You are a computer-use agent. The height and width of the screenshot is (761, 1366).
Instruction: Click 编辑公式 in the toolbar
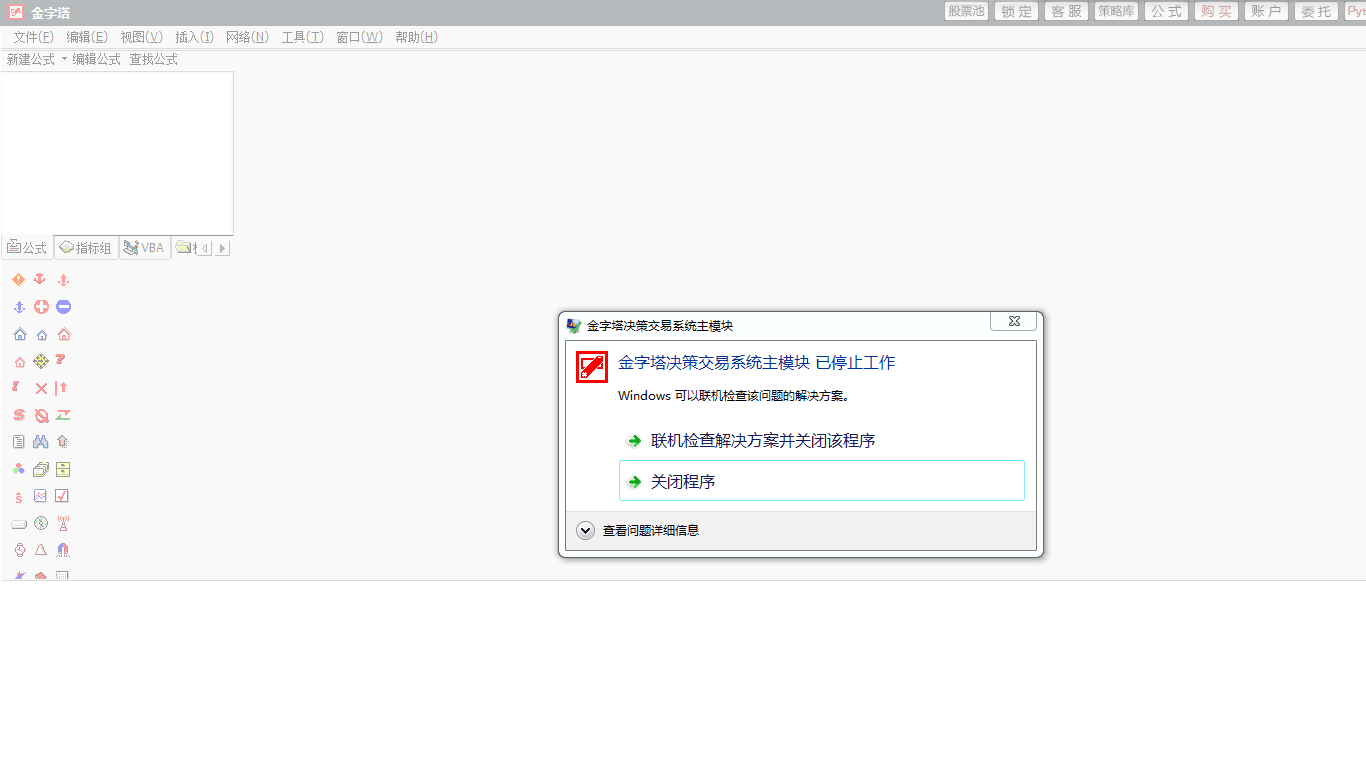(96, 60)
